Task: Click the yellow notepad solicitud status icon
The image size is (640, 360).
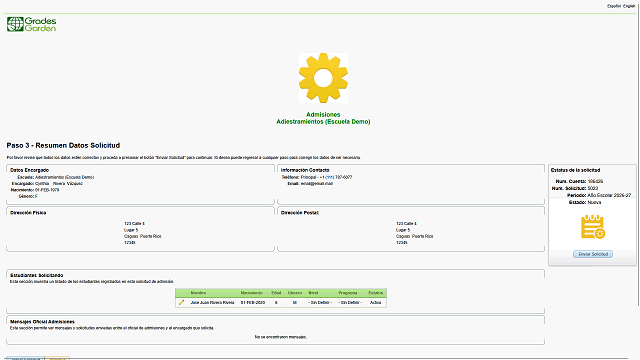Action: (x=593, y=227)
